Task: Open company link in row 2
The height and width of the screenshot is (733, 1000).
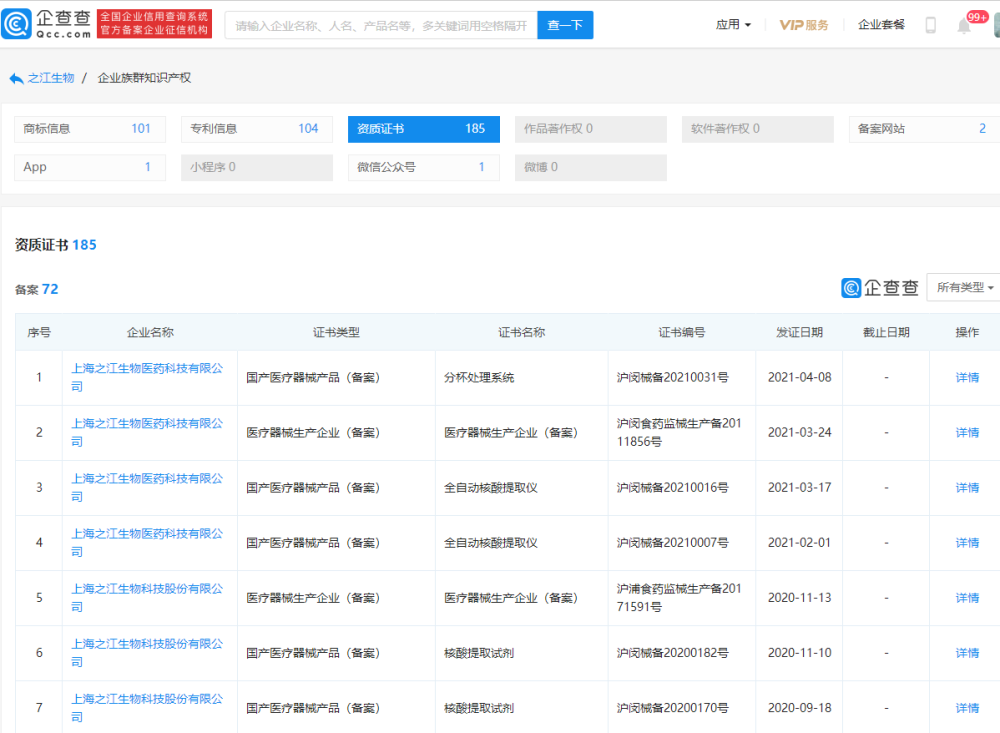Action: 147,433
